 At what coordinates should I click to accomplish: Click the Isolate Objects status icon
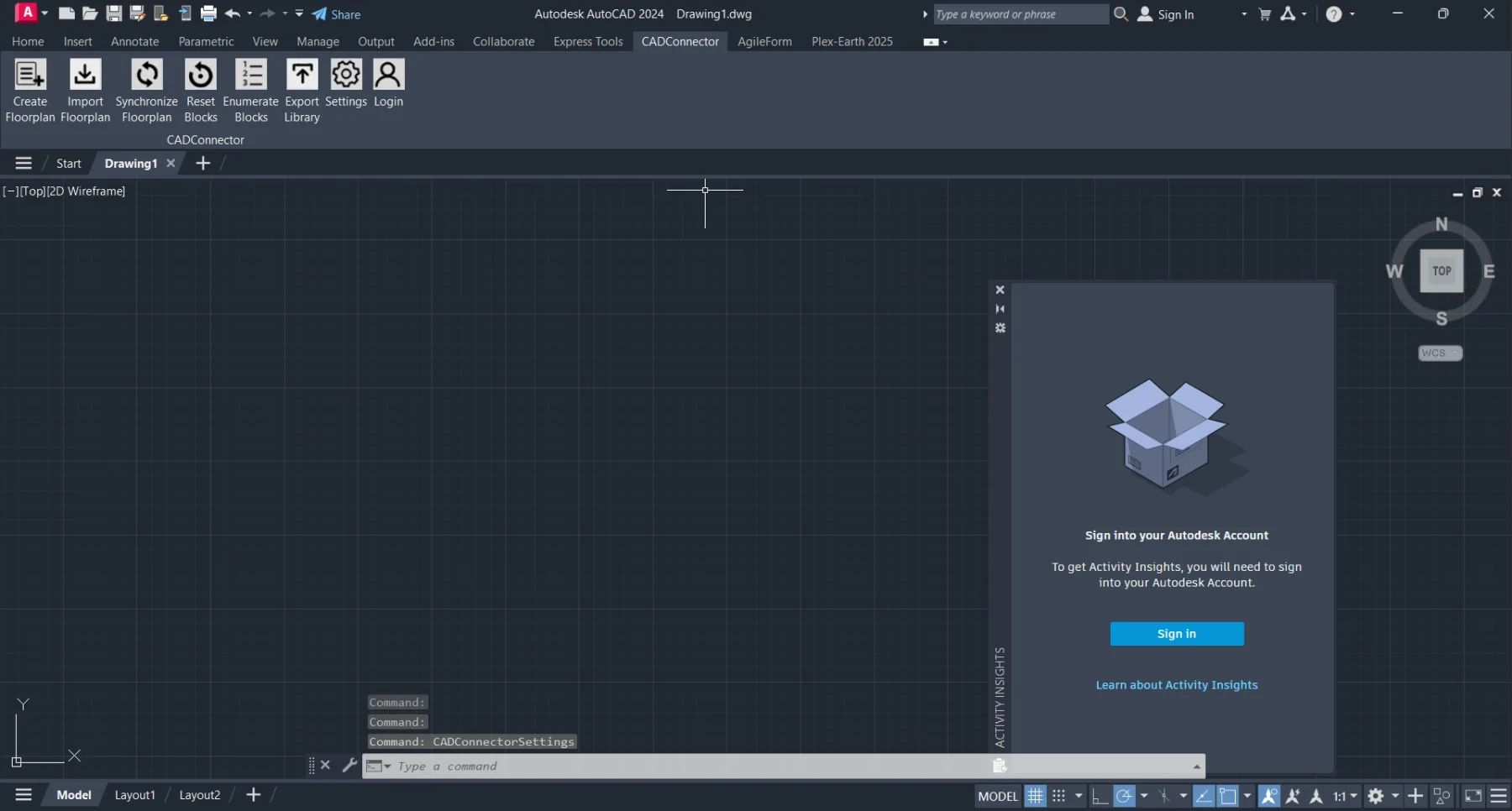tap(1442, 796)
